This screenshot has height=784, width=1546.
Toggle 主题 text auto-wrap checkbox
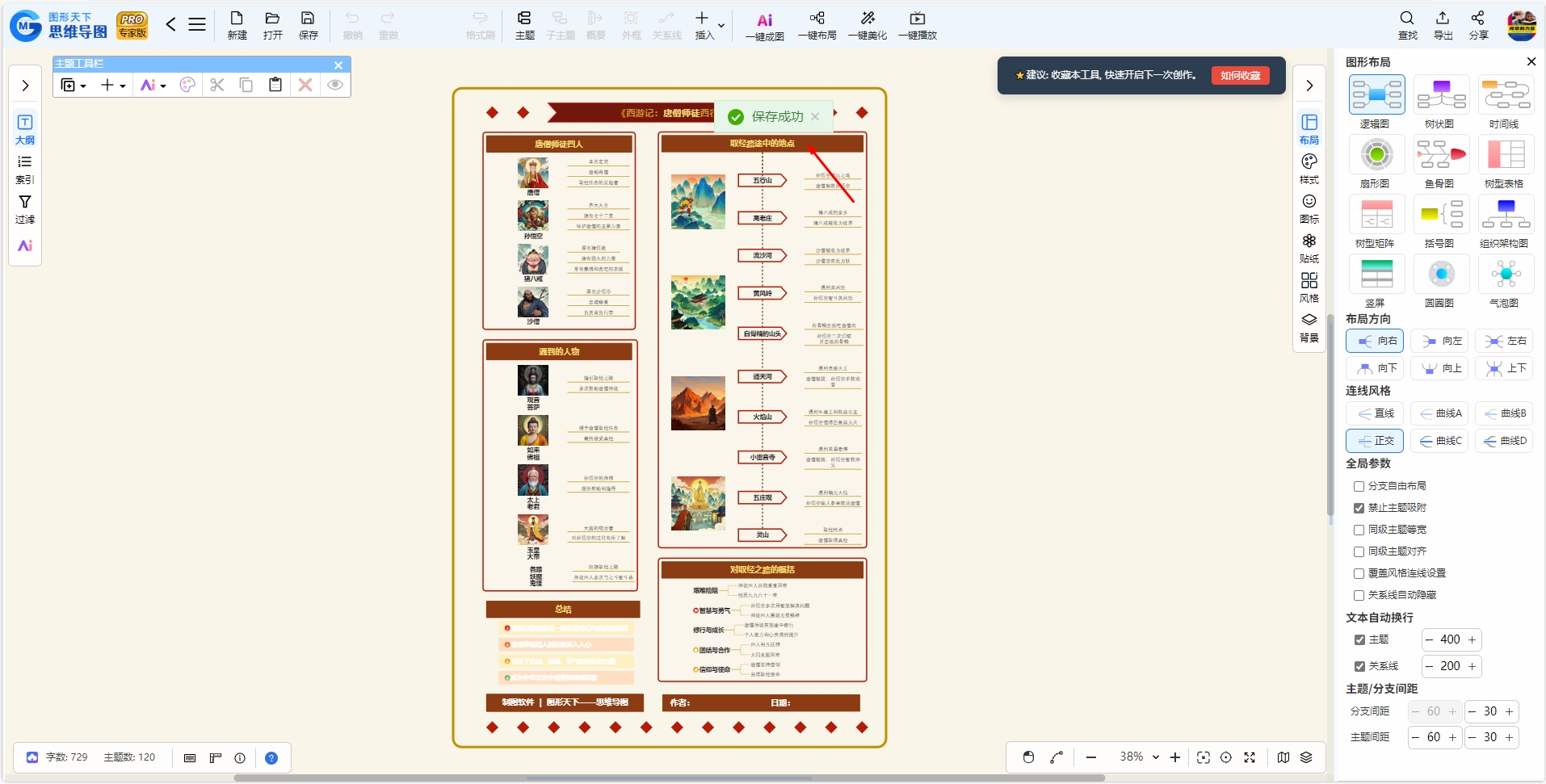(1359, 639)
